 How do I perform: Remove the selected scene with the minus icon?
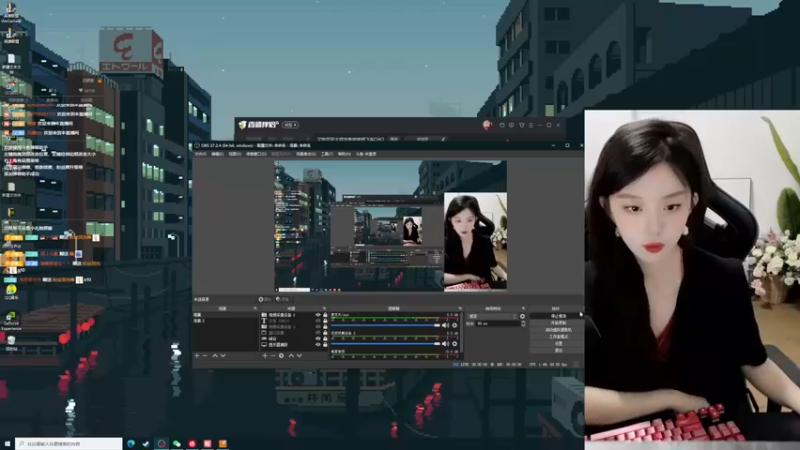205,356
